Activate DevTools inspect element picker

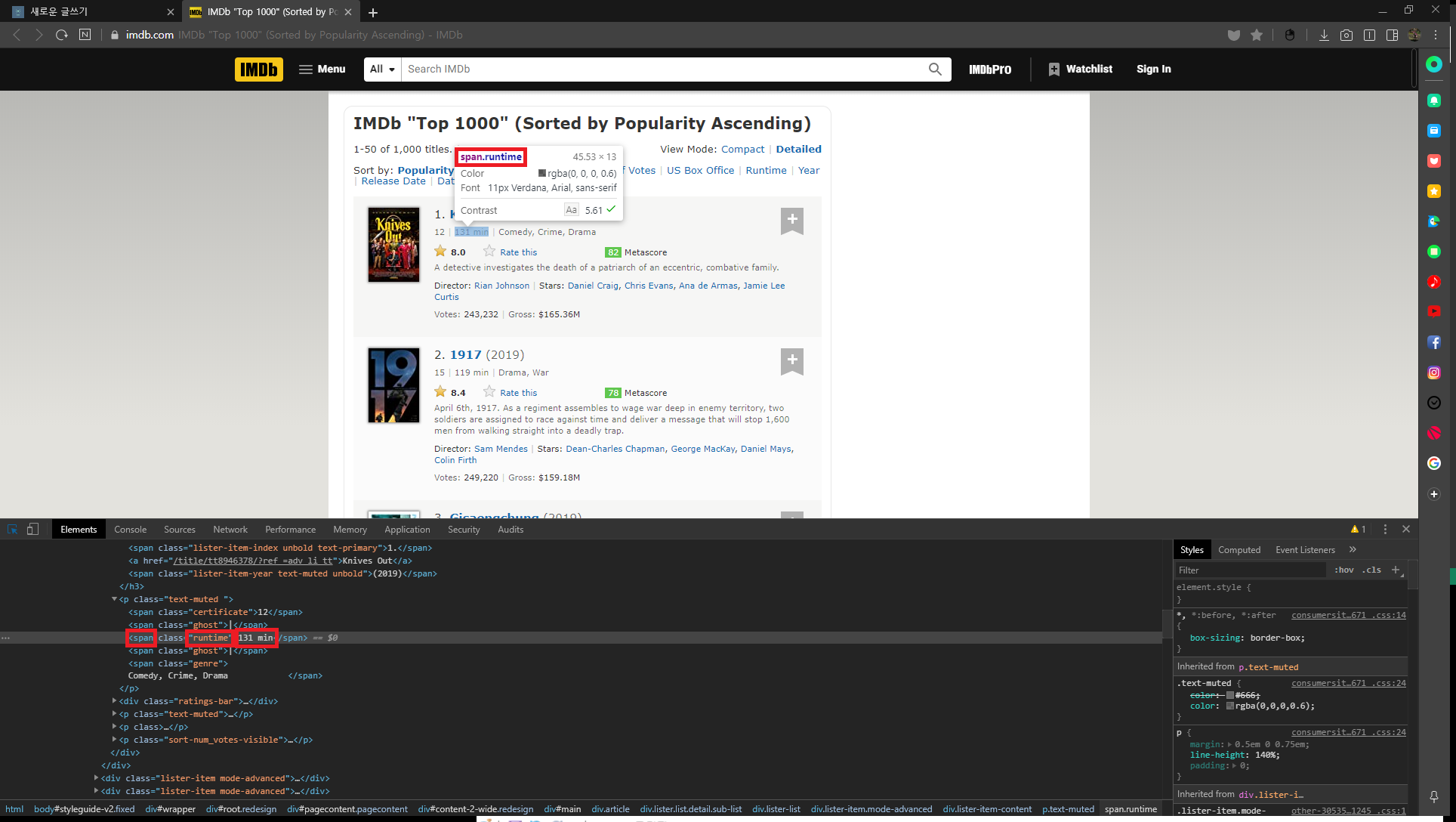[12, 530]
